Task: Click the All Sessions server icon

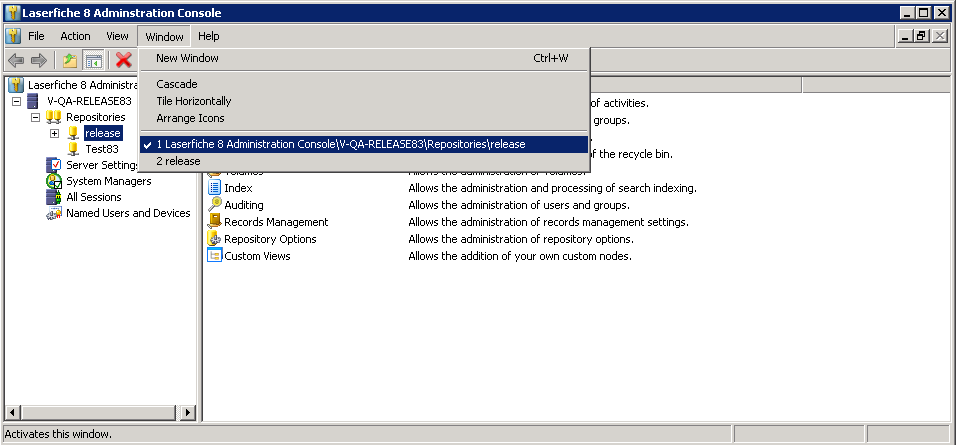Action: pos(54,197)
